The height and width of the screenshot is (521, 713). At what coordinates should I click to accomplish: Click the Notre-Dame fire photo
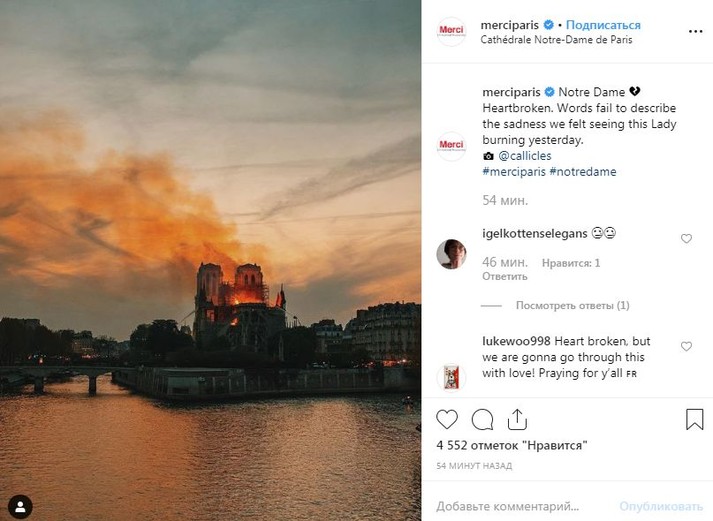coord(210,260)
